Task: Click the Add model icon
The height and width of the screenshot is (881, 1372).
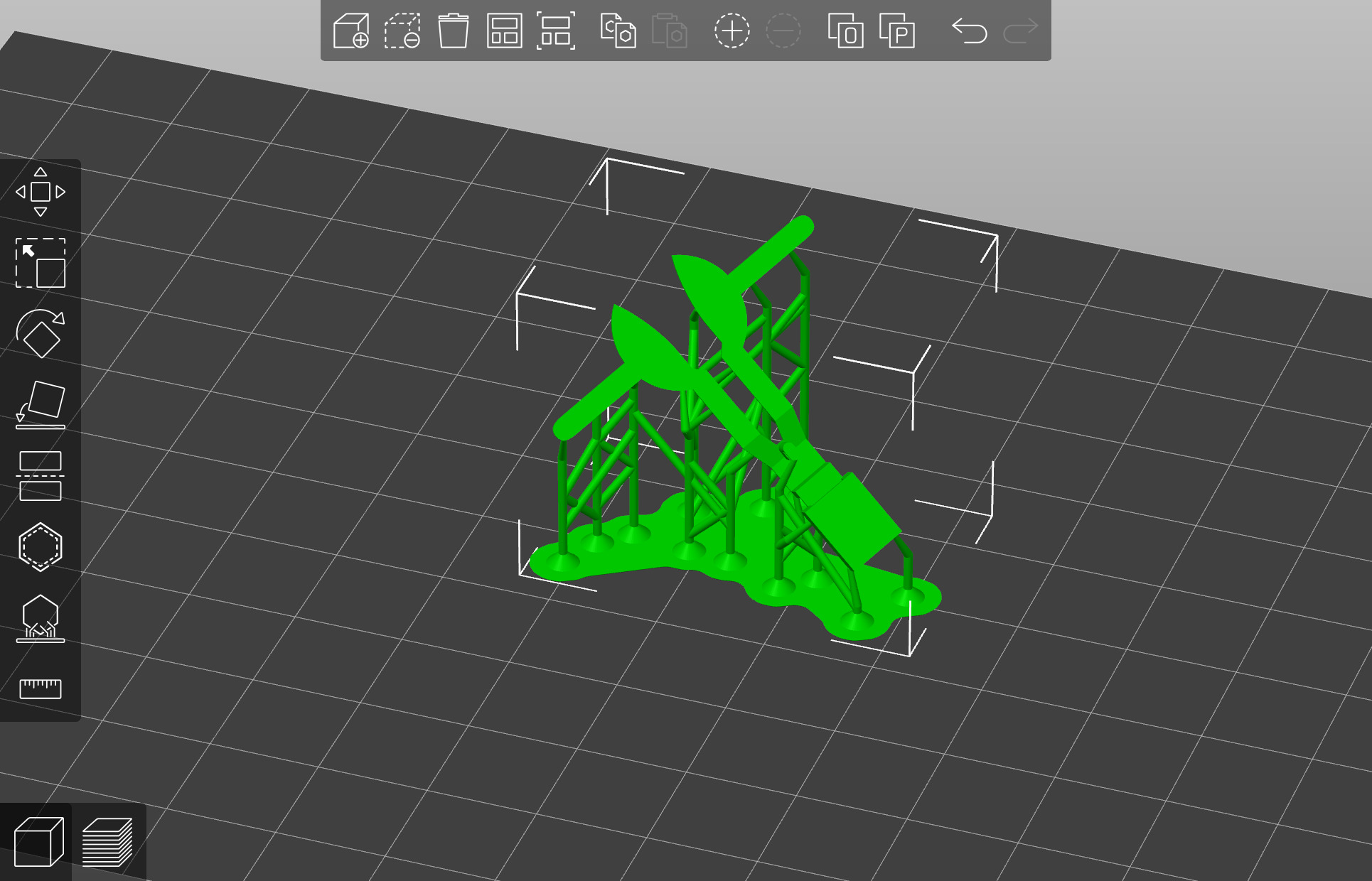Action: click(x=351, y=31)
